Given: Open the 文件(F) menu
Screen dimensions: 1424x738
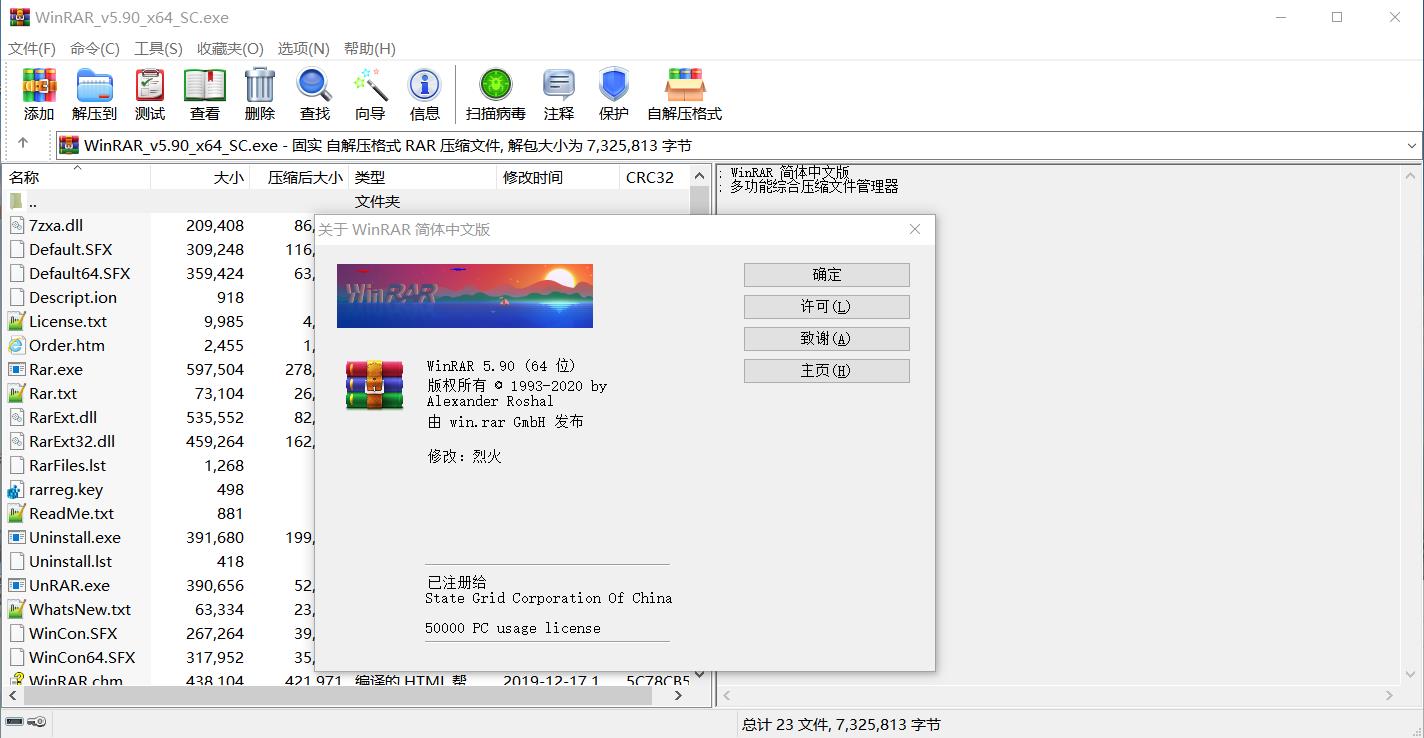Looking at the screenshot, I should tap(32, 48).
